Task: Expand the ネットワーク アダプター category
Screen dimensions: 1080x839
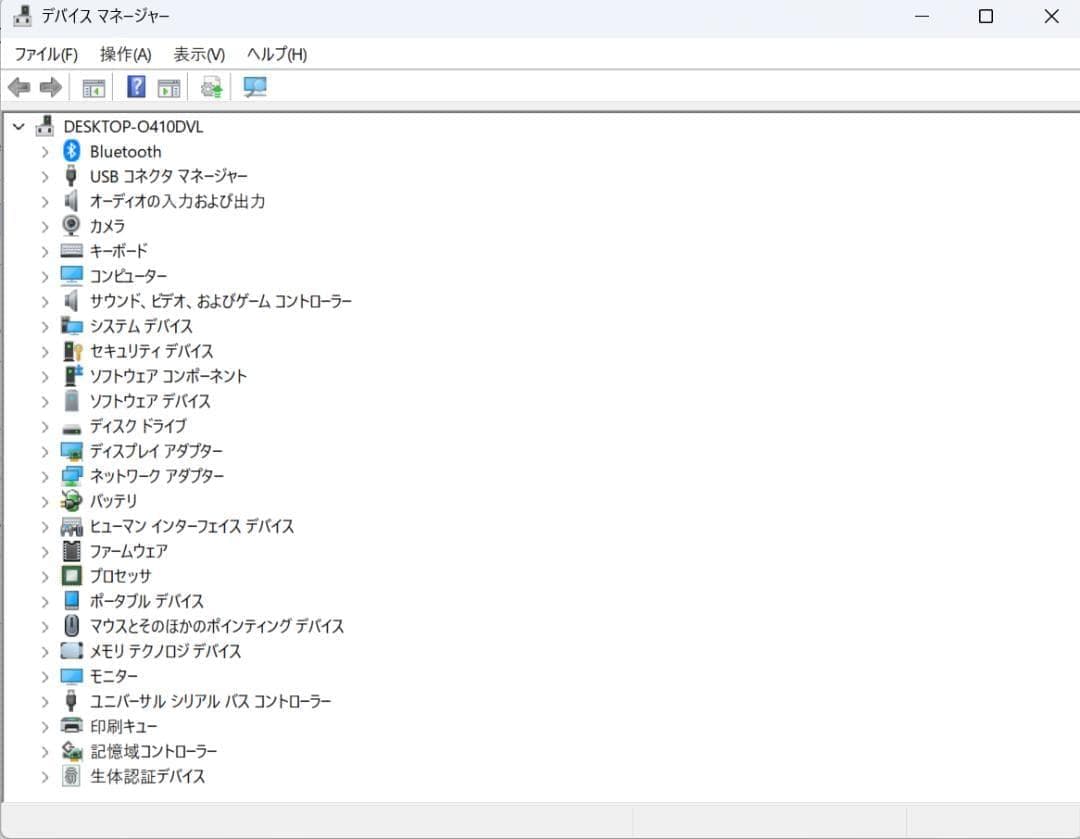Action: point(44,476)
